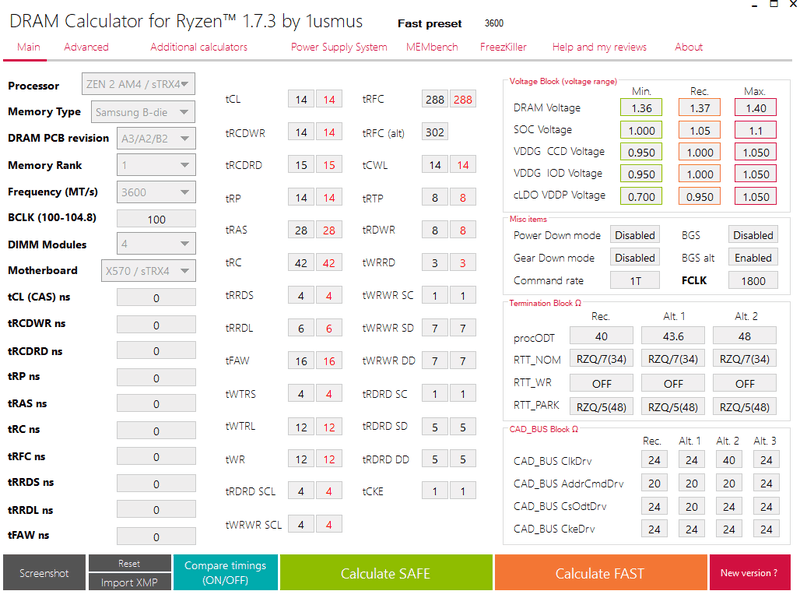Screen dimensions: 800x598
Task: Open the Additional calculators tab
Action: [198, 47]
